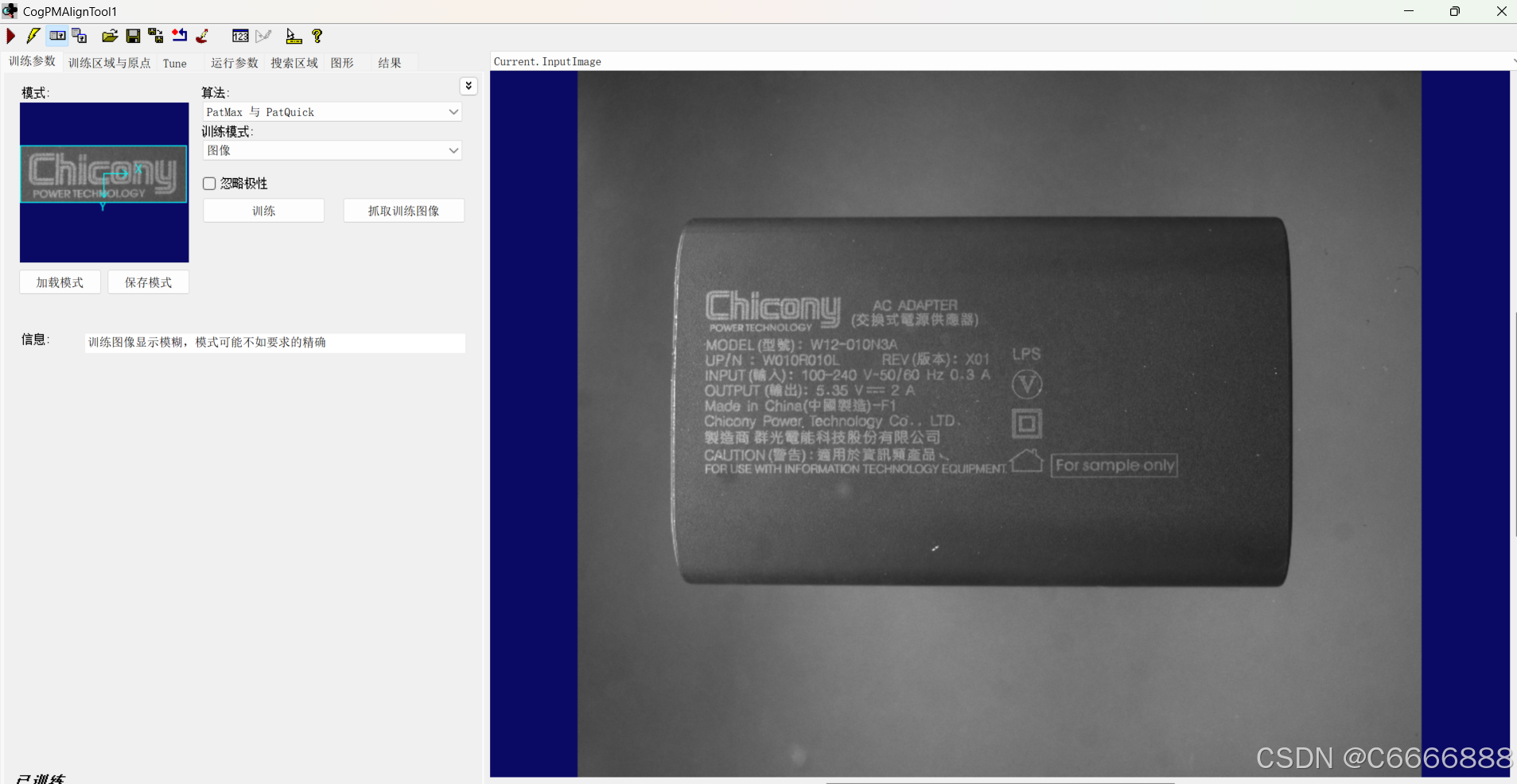Show the 123 data panel icon
This screenshot has width=1517, height=784.
240,36
